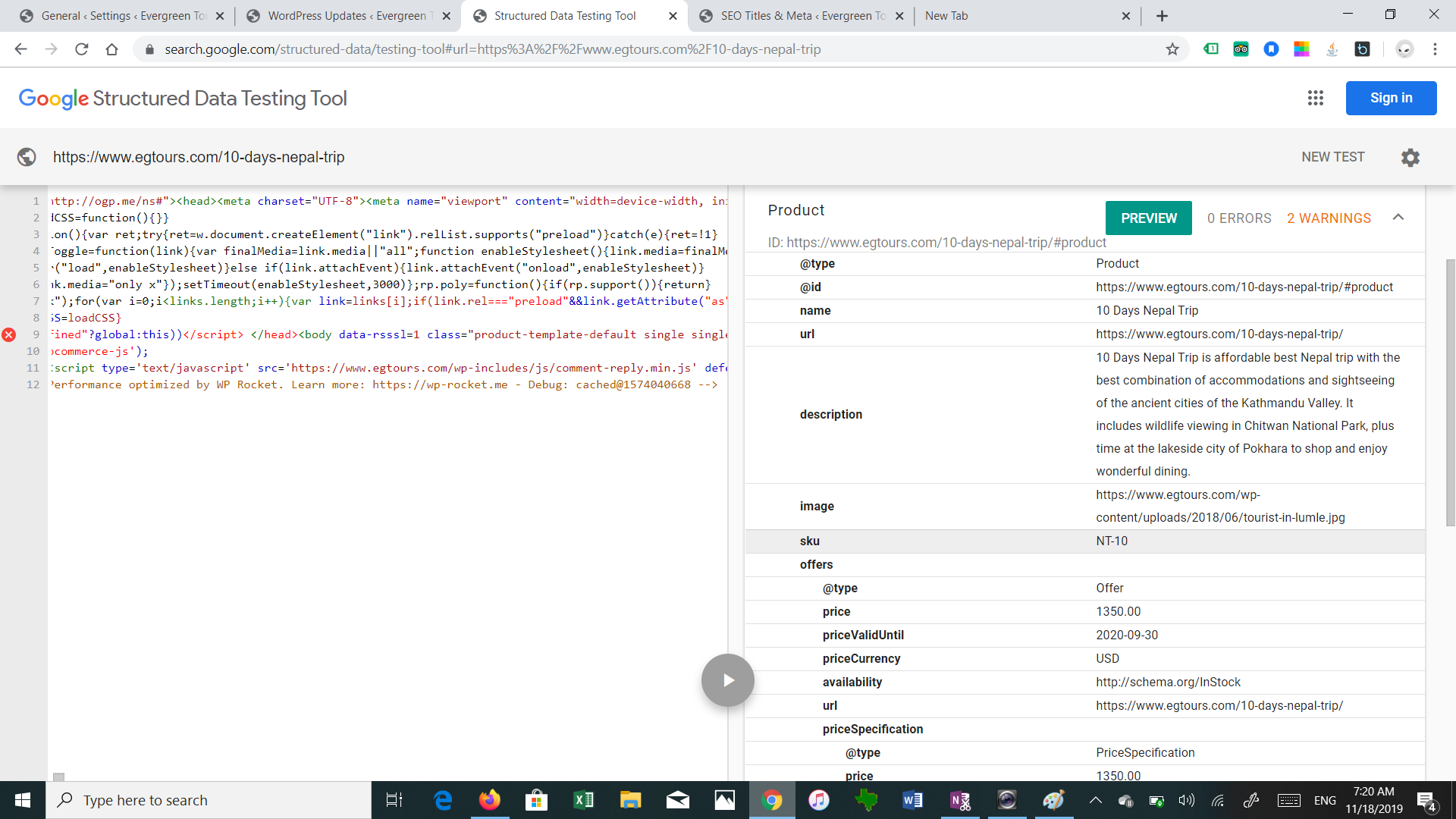Click the image URL value
The width and height of the screenshot is (1456, 819).
pos(1220,507)
